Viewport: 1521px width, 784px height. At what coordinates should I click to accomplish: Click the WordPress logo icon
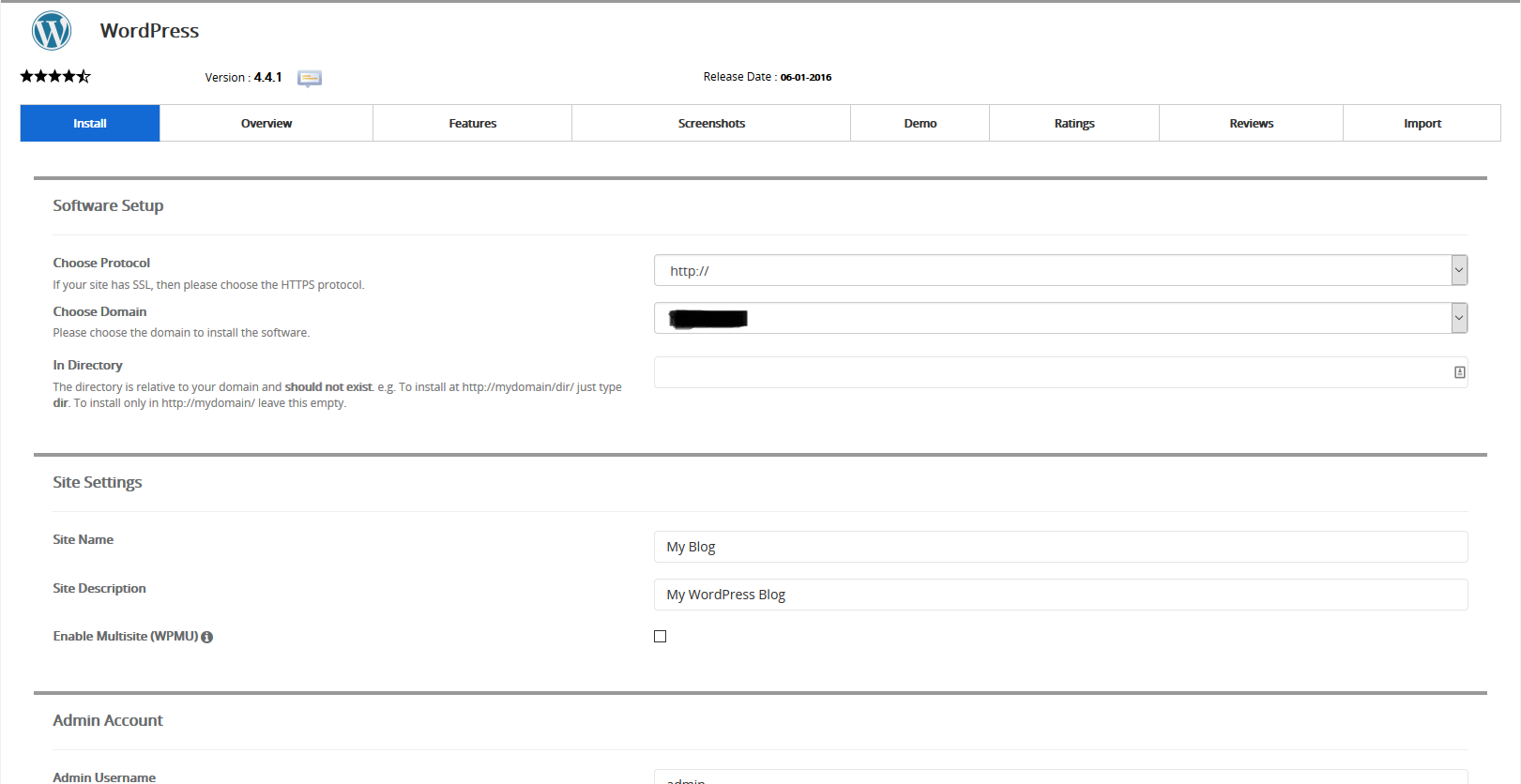(52, 31)
